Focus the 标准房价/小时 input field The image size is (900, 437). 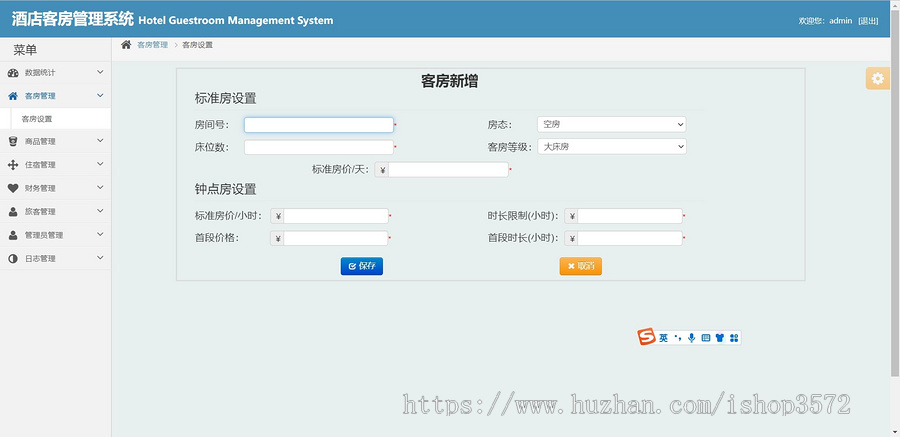pos(336,216)
